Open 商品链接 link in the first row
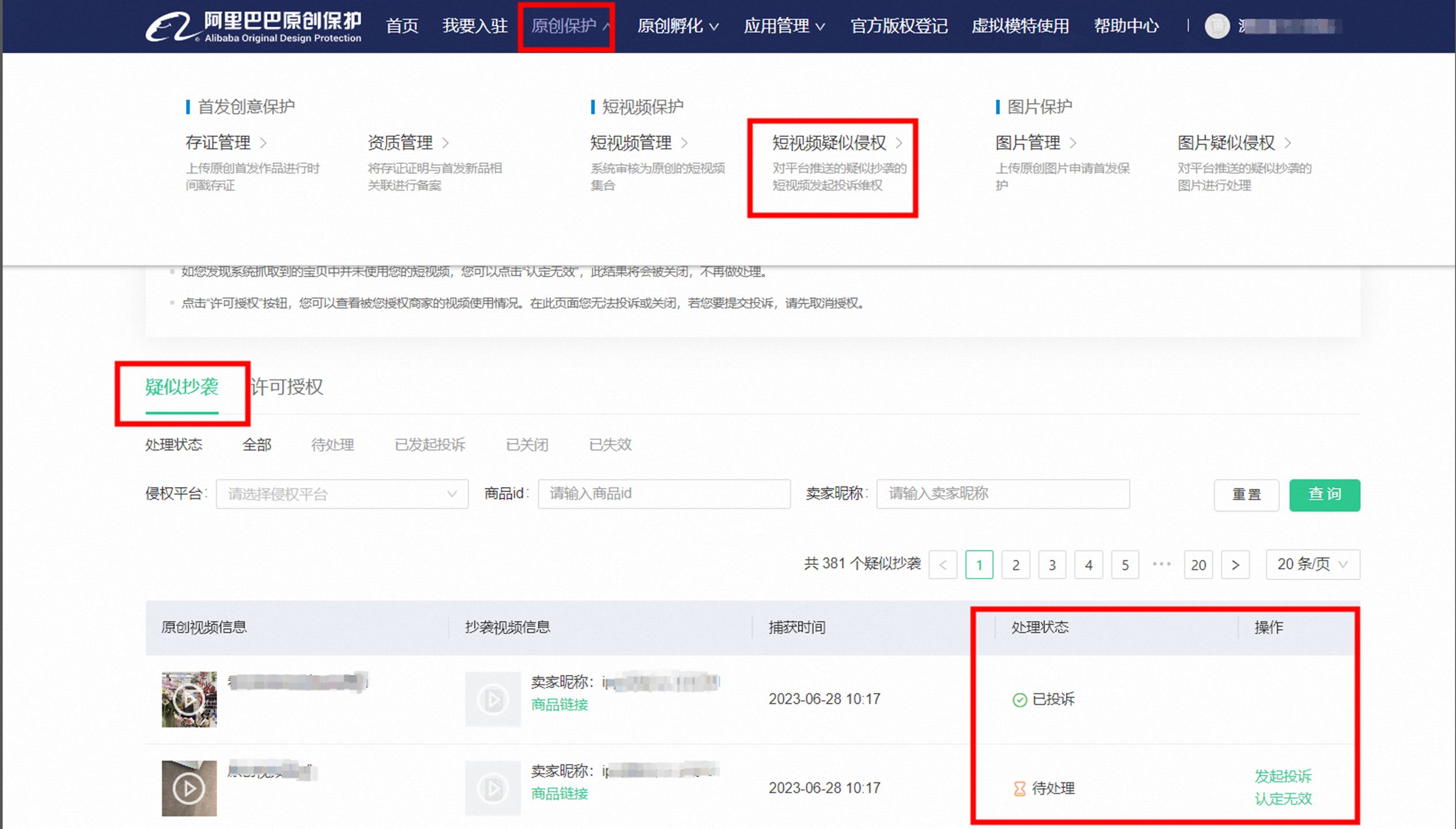This screenshot has height=829, width=1456. coord(560,705)
